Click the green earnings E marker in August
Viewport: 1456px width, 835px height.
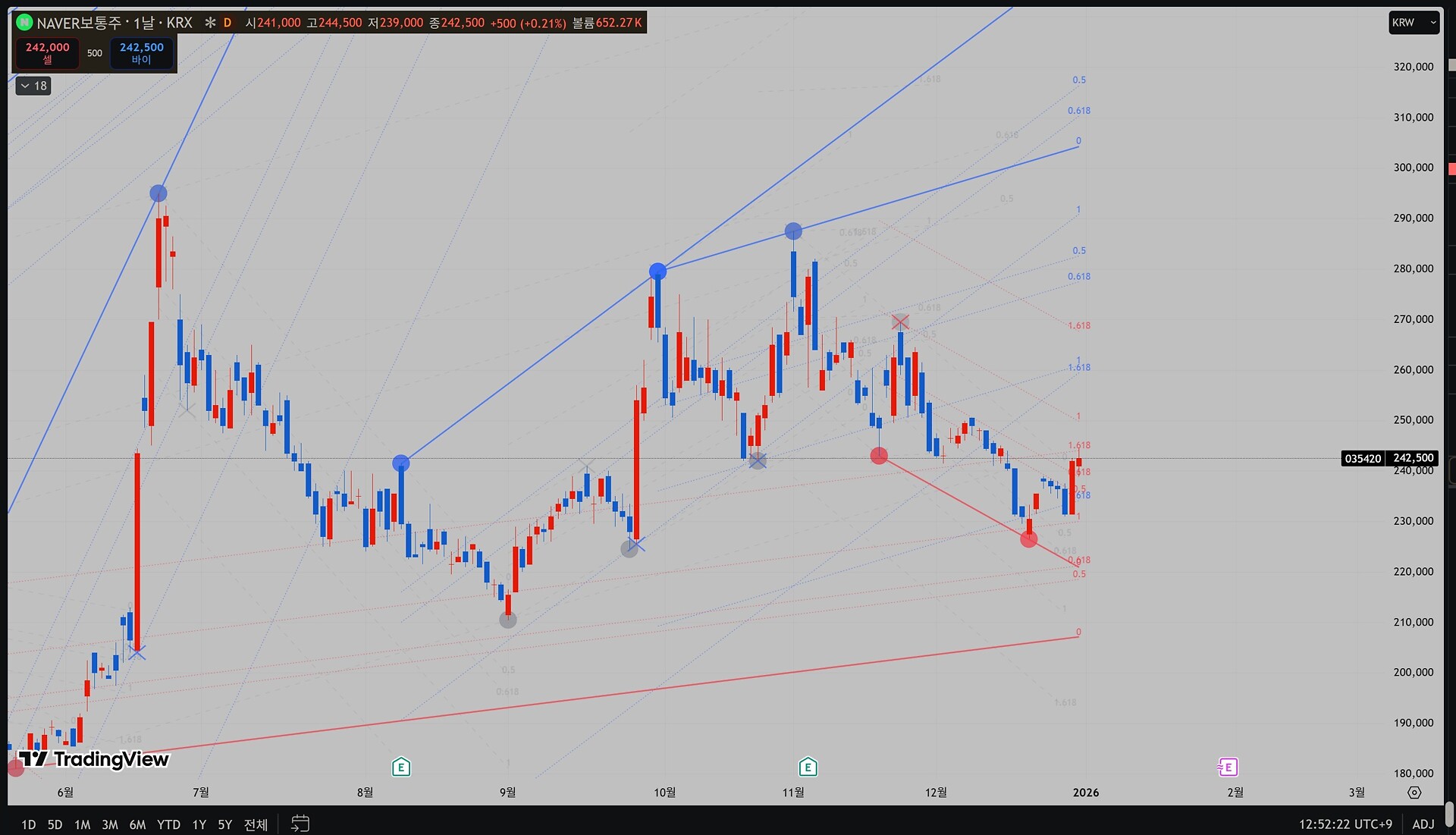tap(401, 768)
